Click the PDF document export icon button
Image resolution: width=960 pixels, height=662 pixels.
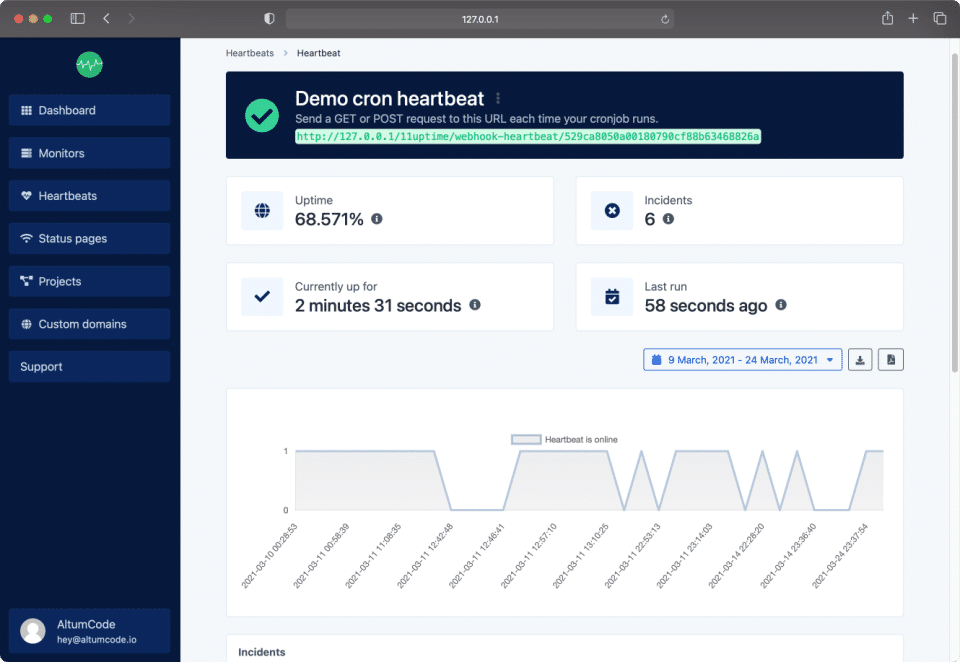pyautogui.click(x=891, y=360)
